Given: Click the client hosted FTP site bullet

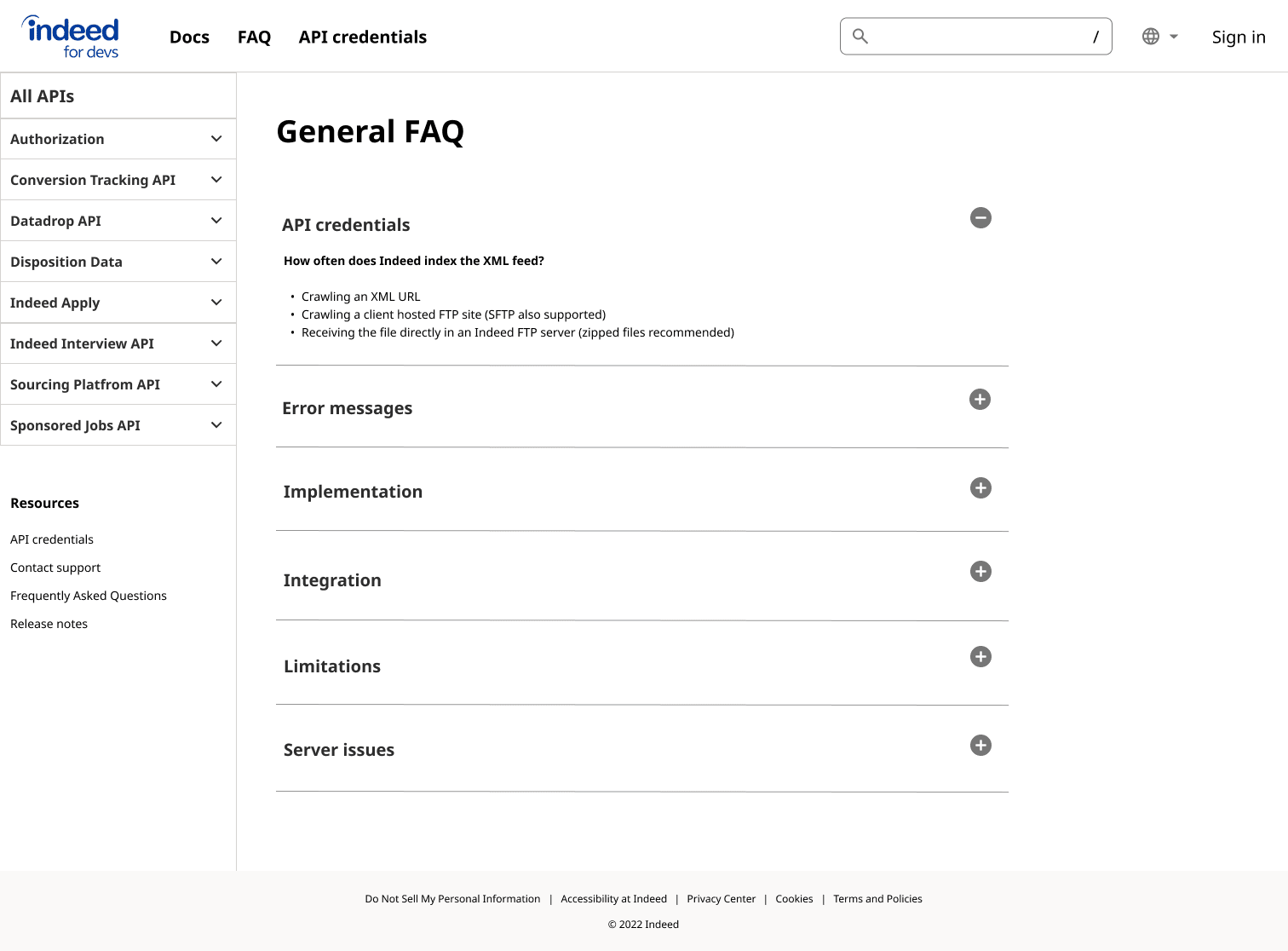Looking at the screenshot, I should (454, 314).
